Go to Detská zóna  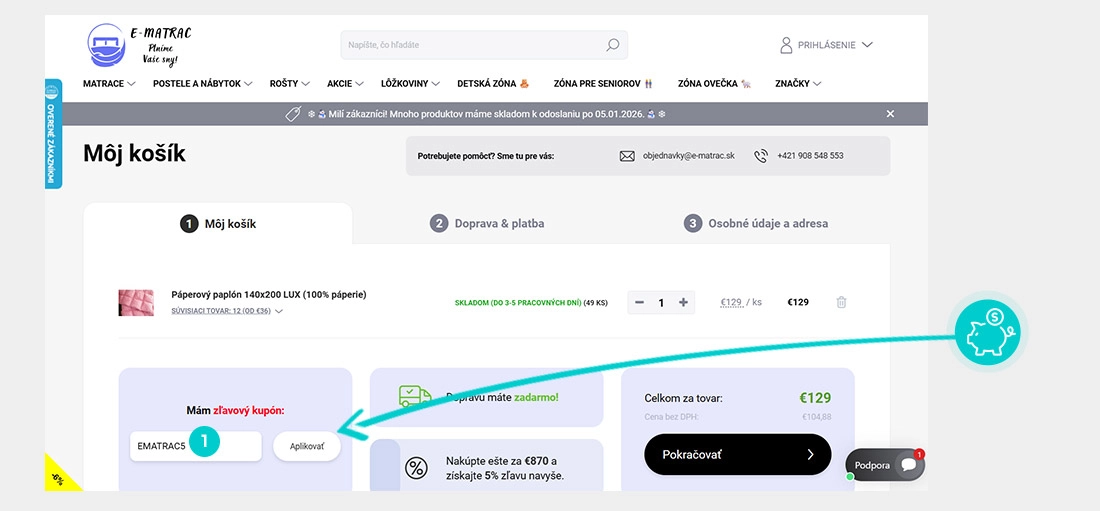coord(493,84)
